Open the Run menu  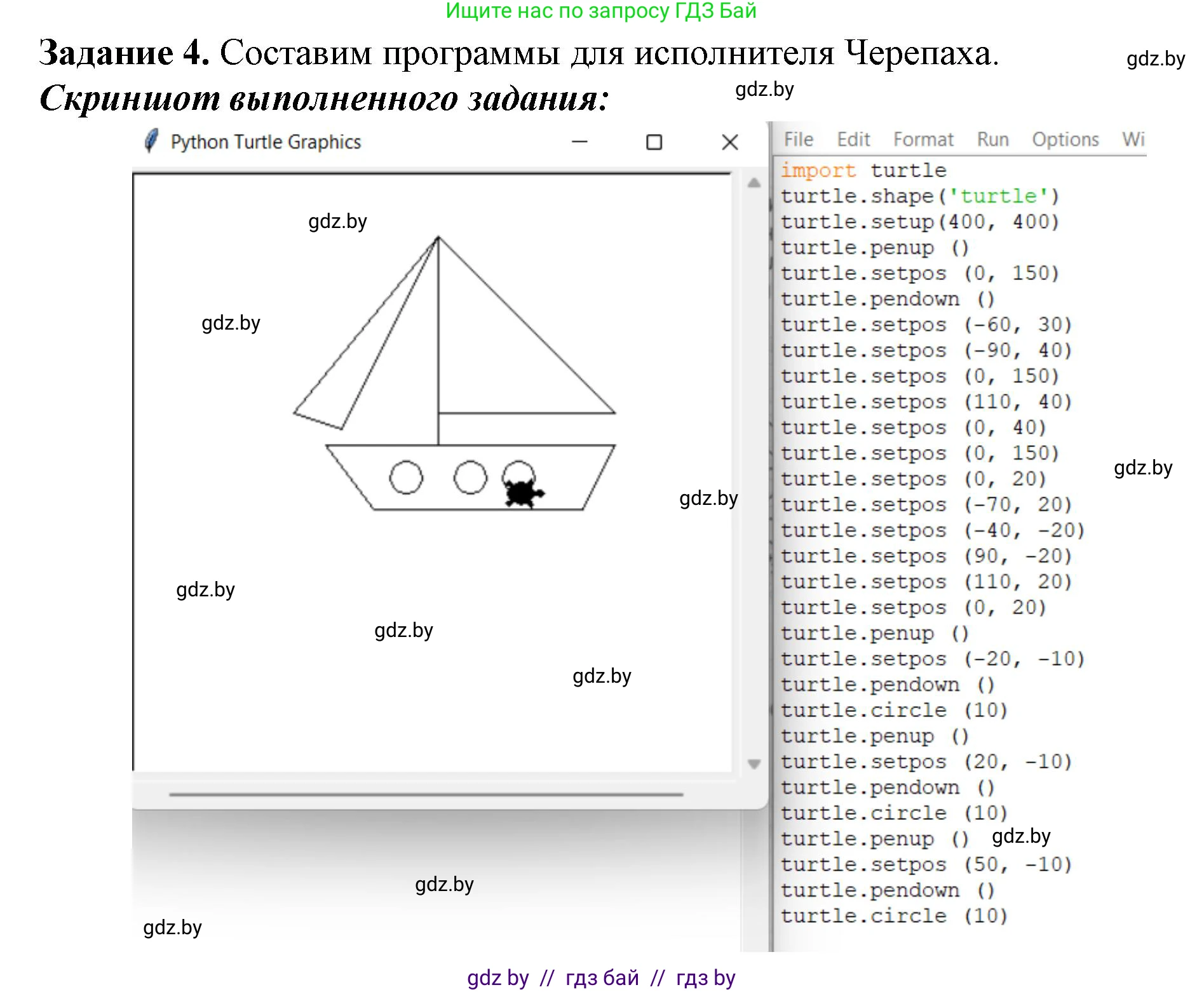pyautogui.click(x=992, y=139)
